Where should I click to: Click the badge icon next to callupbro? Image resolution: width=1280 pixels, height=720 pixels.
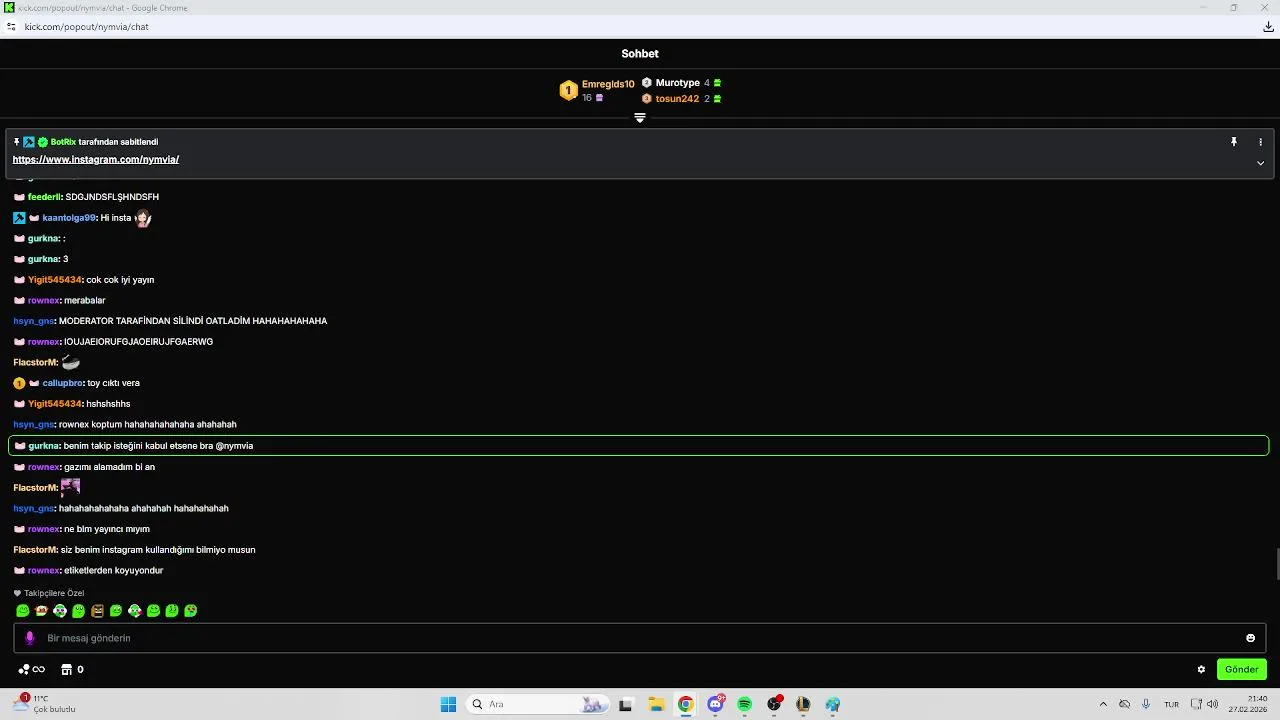coord(19,383)
